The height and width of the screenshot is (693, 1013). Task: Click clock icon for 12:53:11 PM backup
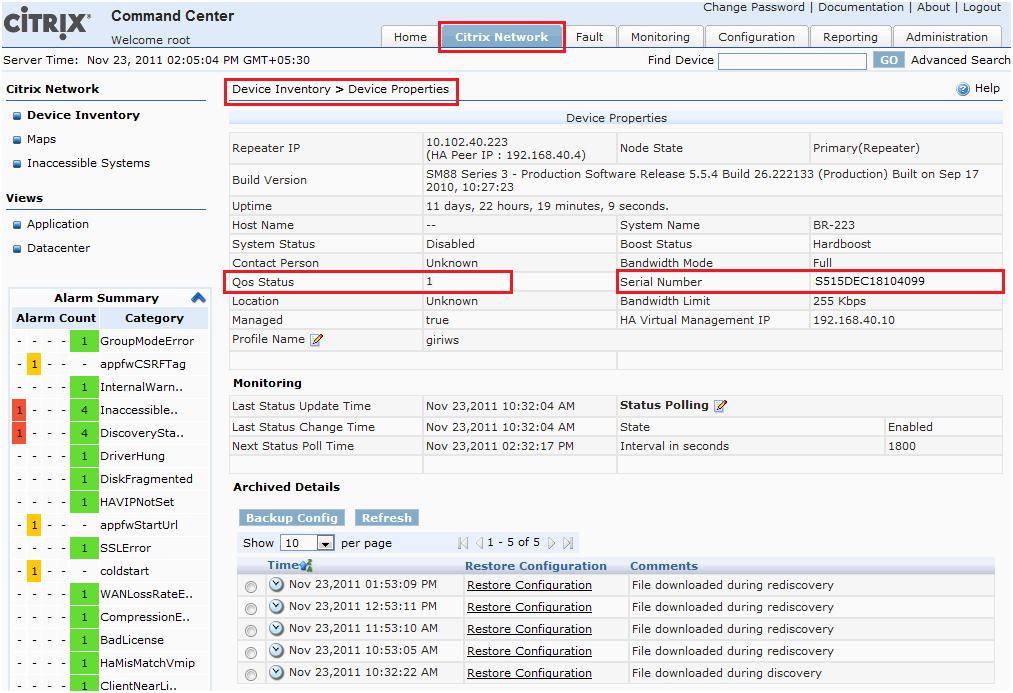tap(277, 606)
